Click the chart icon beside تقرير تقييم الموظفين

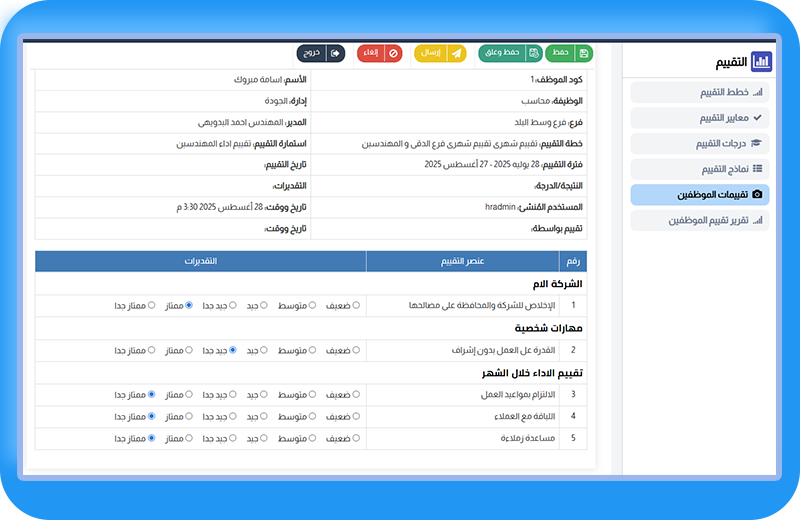757,220
